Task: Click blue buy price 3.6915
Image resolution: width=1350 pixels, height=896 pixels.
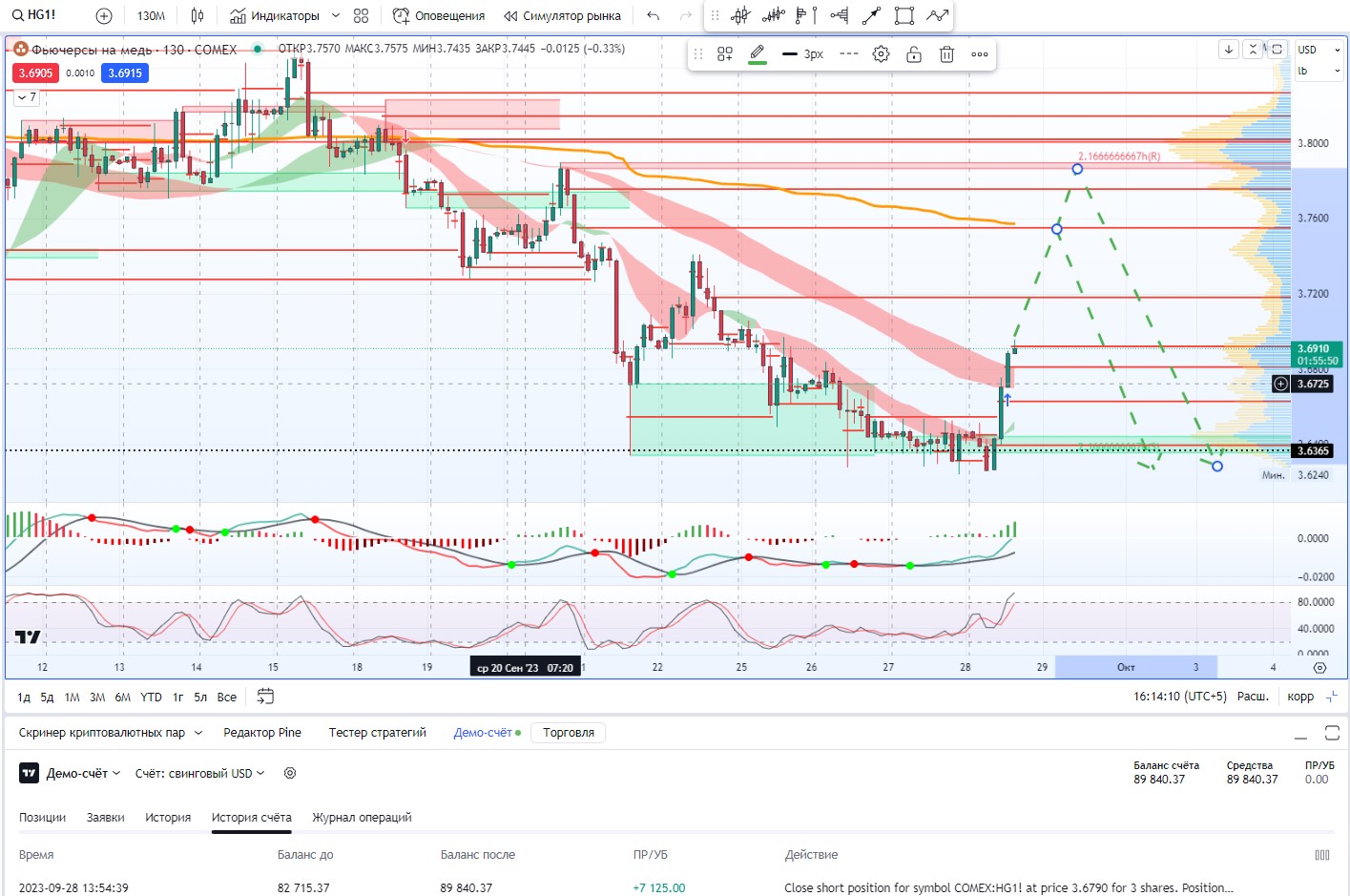Action: coord(125,73)
